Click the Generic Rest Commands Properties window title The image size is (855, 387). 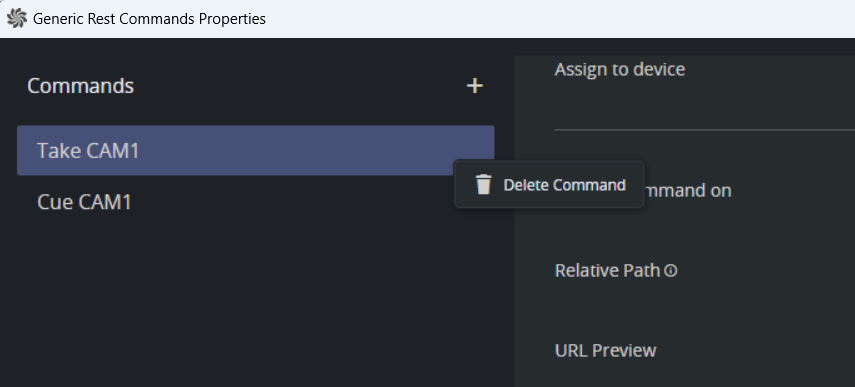(x=149, y=19)
